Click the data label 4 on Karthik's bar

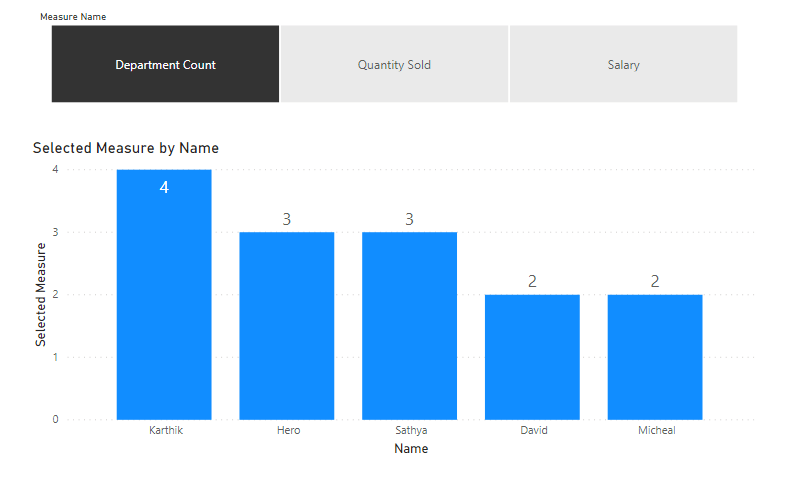coord(164,187)
